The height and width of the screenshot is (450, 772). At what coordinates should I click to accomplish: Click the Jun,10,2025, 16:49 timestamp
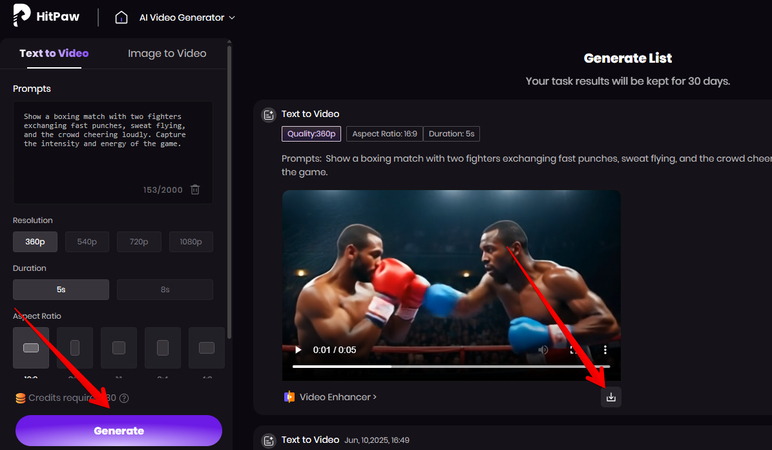point(377,440)
